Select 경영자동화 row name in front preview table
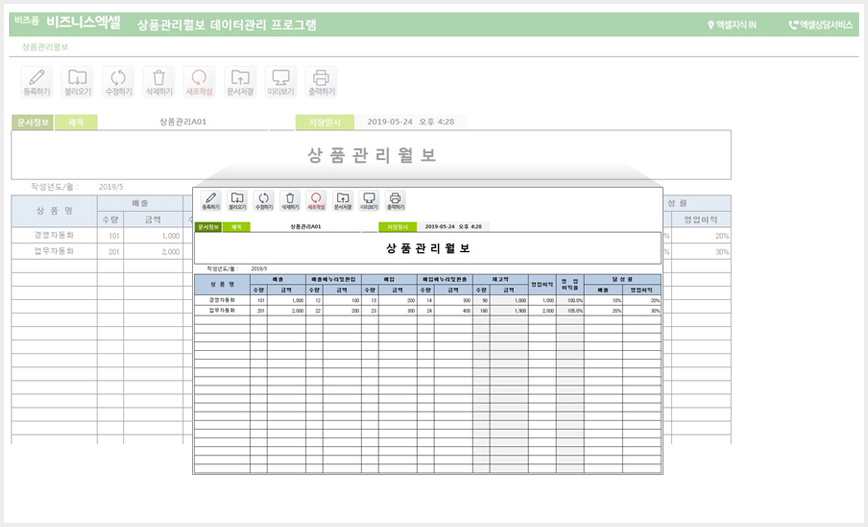 pyautogui.click(x=222, y=300)
